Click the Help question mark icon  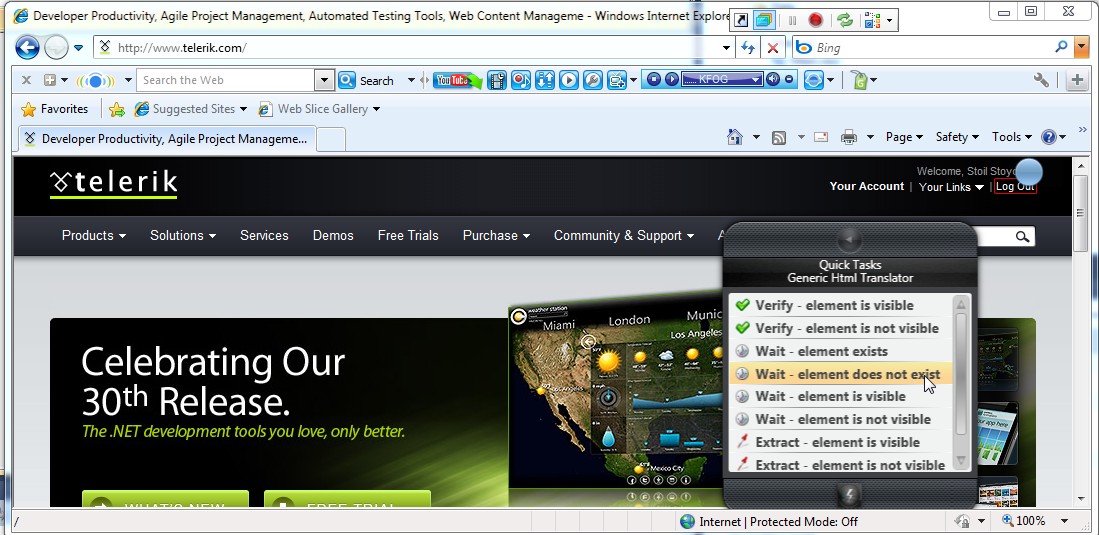point(1049,137)
